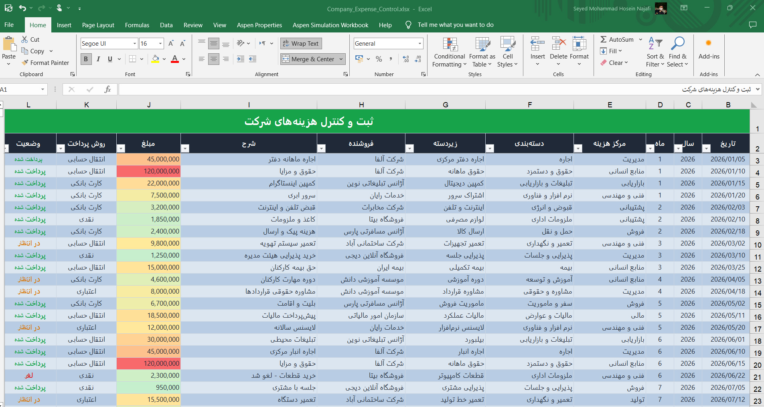Click Decrease Indent icon
Viewport: 764px width, 407px height.
click(x=240, y=59)
